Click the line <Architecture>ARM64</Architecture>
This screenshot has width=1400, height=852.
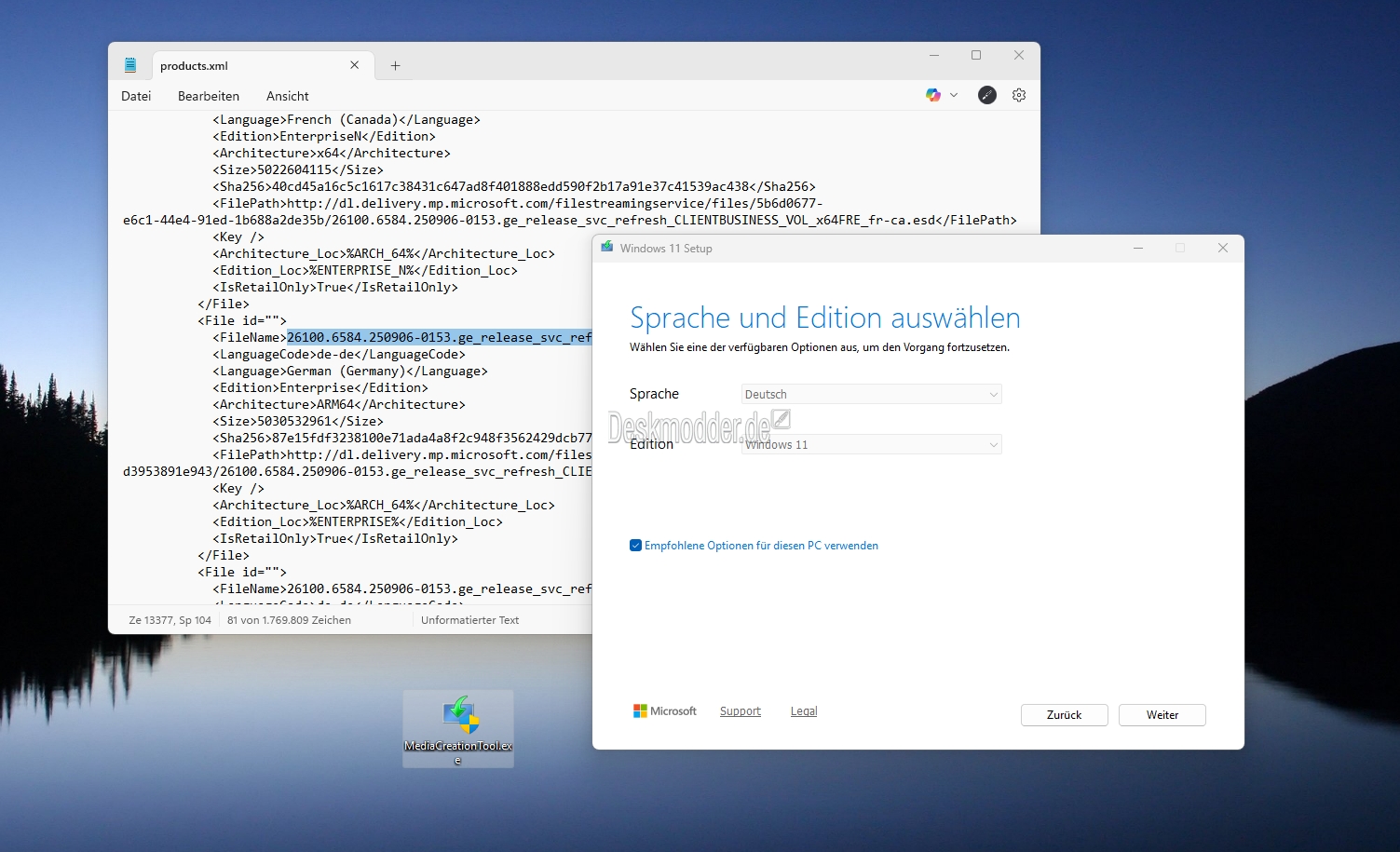click(339, 404)
